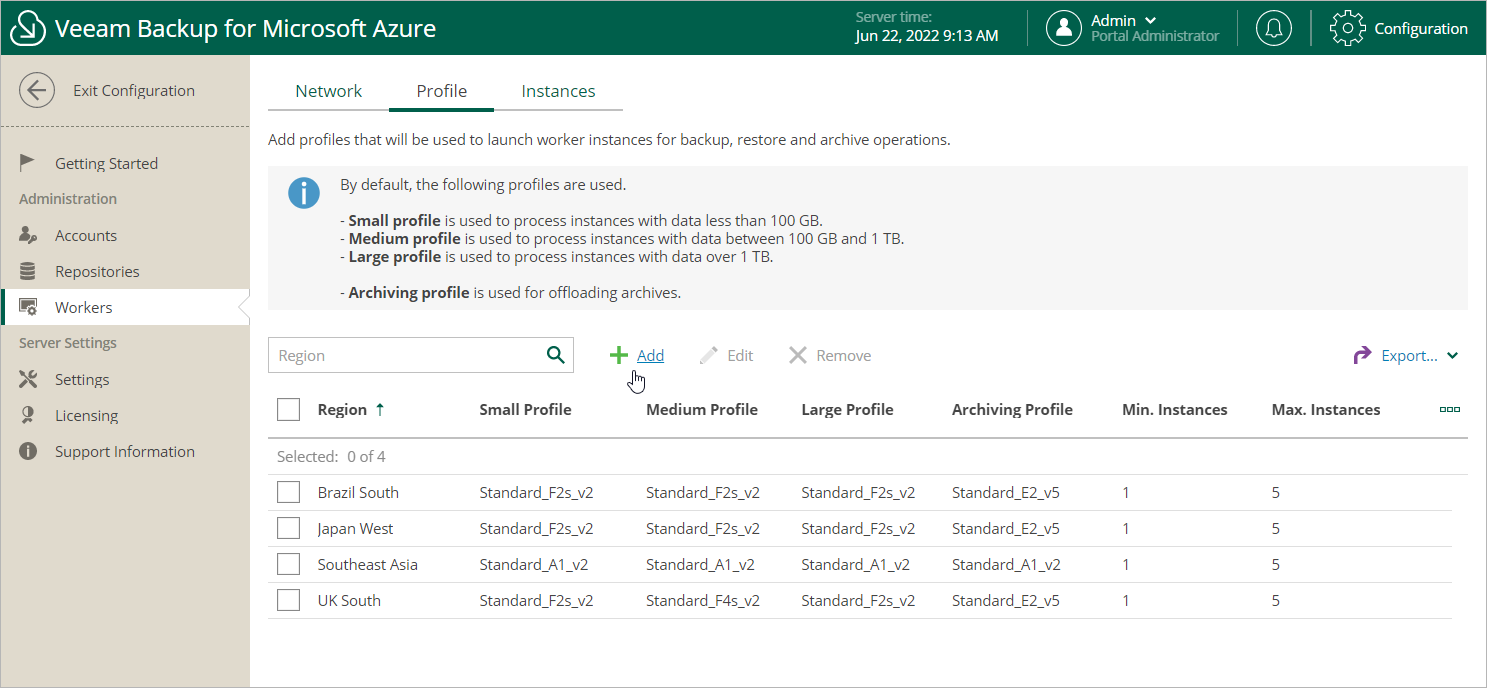Switch to the Instances tab
The height and width of the screenshot is (688, 1487).
(x=558, y=91)
